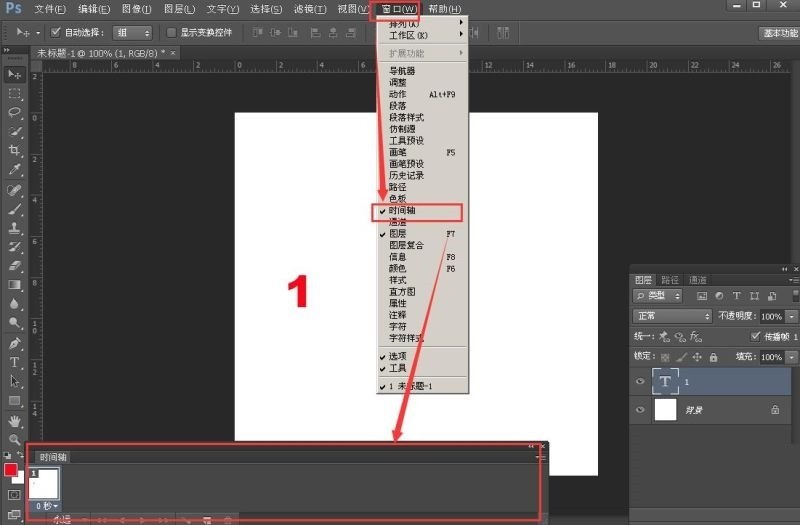Image resolution: width=800 pixels, height=525 pixels.
Task: Click the red foreground color swatch
Action: (x=10, y=469)
